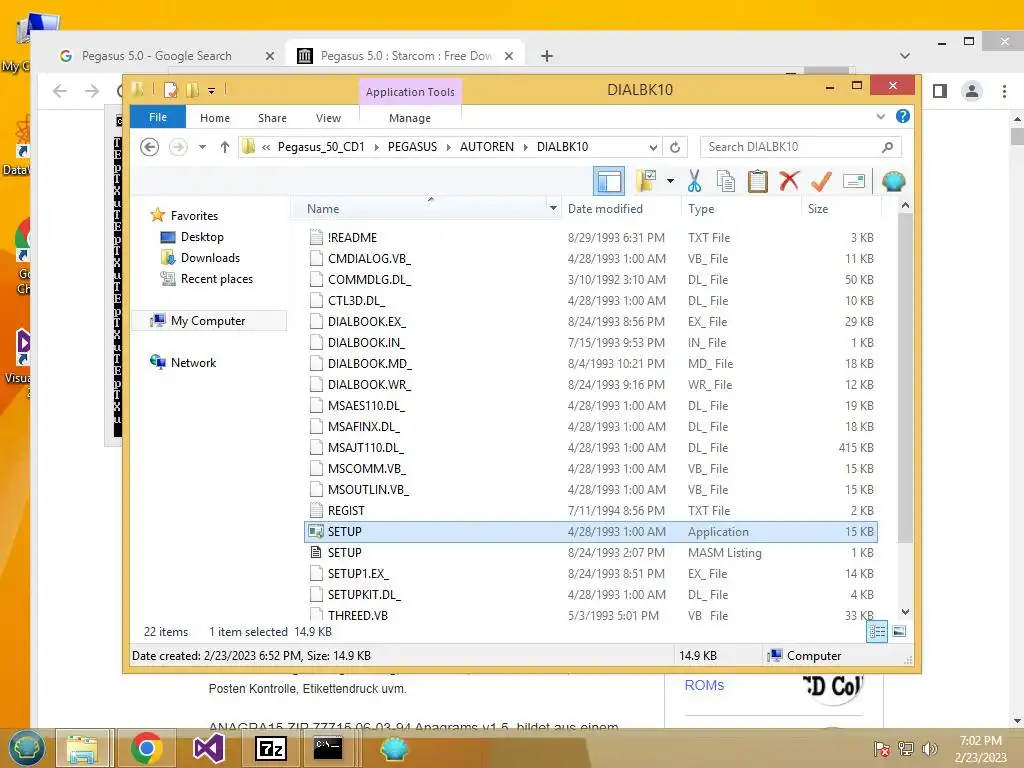Click the Paste clipboard icon
The image size is (1024, 768).
pos(757,181)
